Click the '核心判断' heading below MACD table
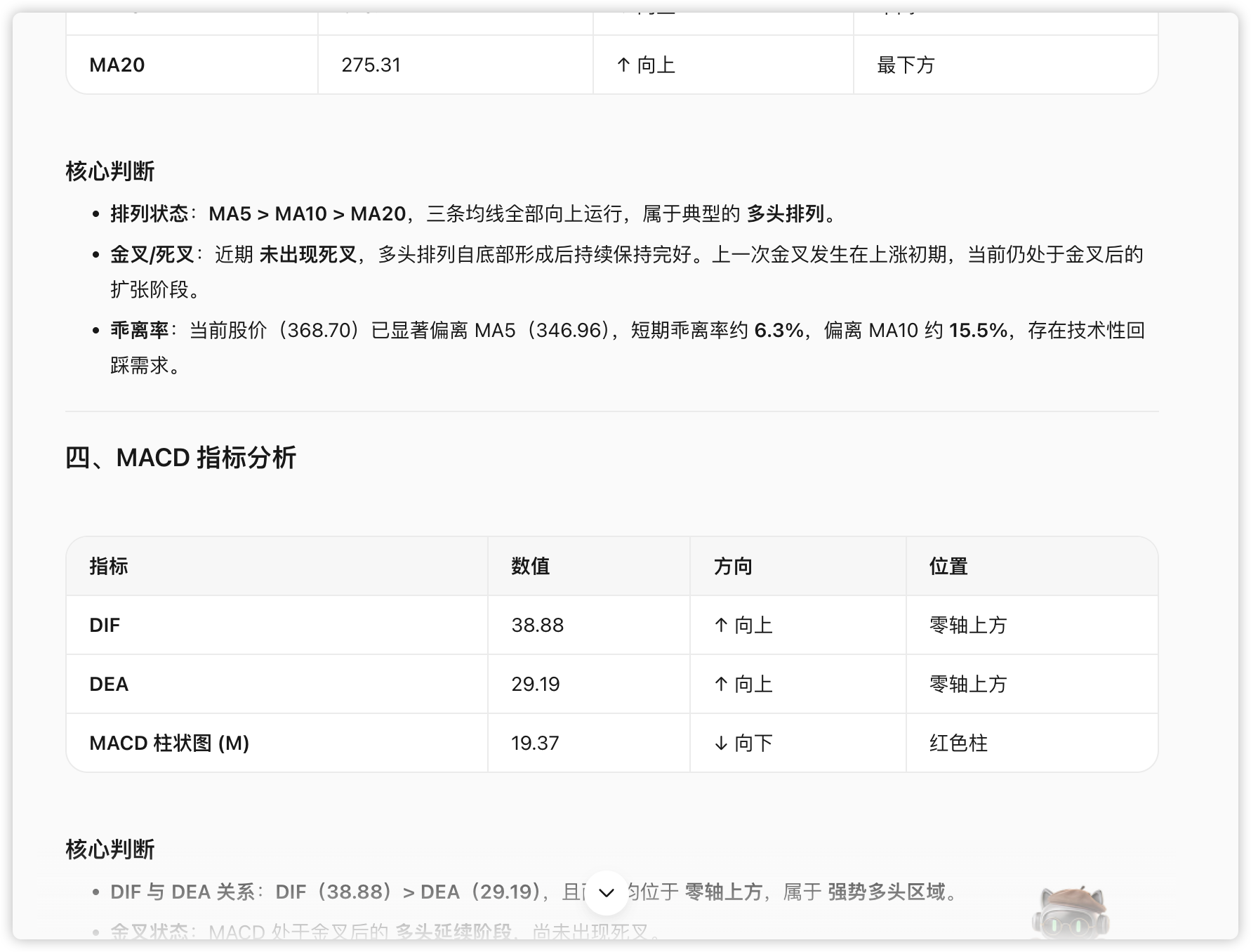The image size is (1251, 952). (110, 849)
